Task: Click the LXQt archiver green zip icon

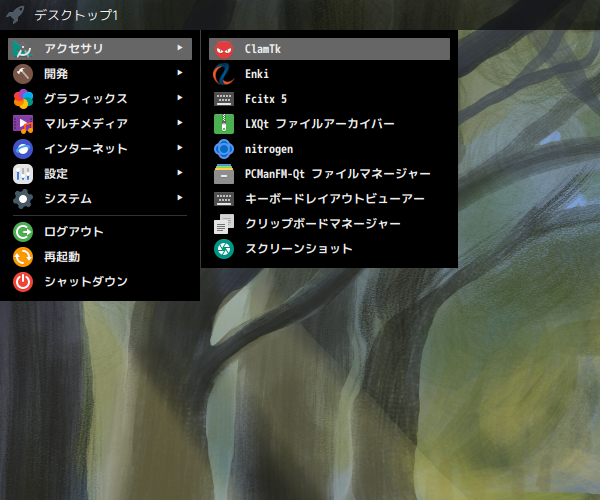Action: (224, 124)
